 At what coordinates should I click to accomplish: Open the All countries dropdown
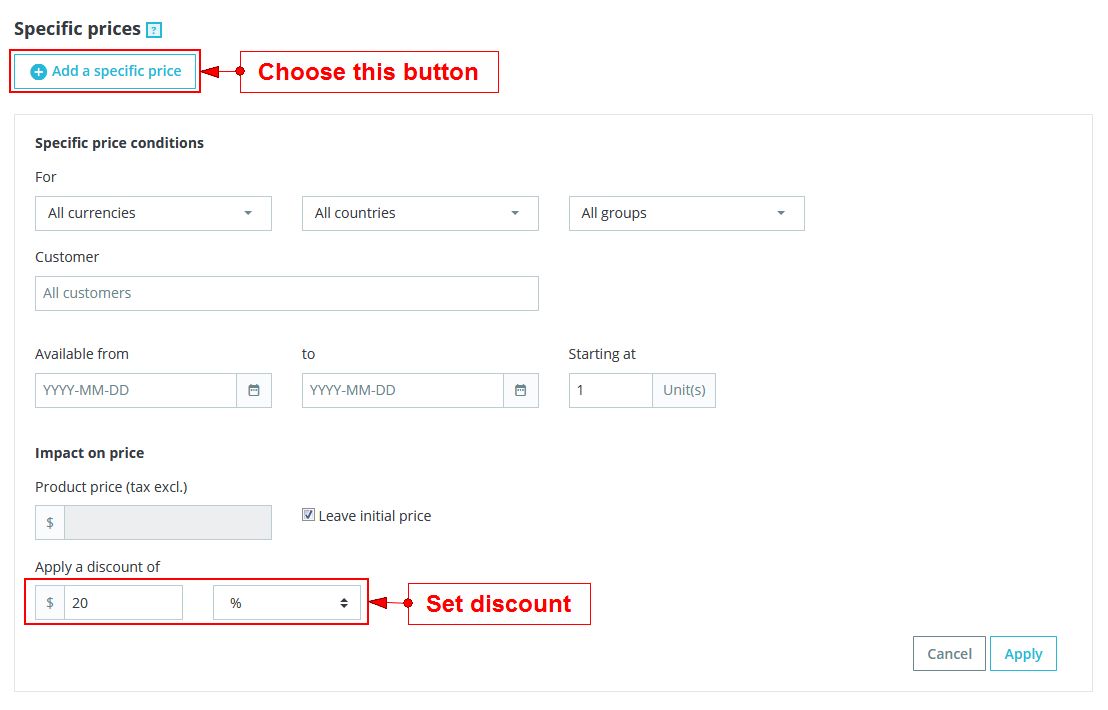point(420,213)
